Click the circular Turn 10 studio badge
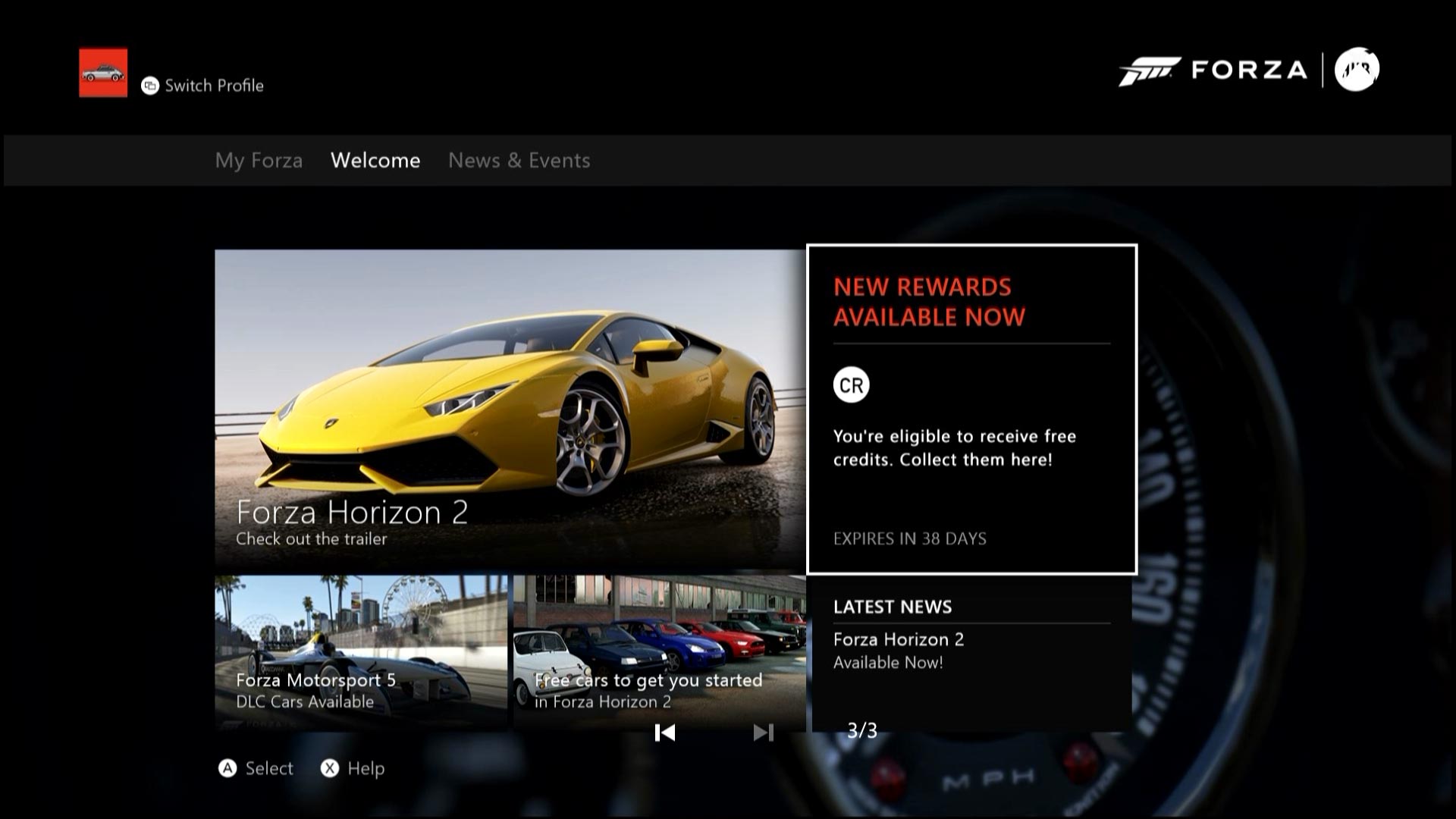The image size is (1456, 819). (x=1357, y=70)
